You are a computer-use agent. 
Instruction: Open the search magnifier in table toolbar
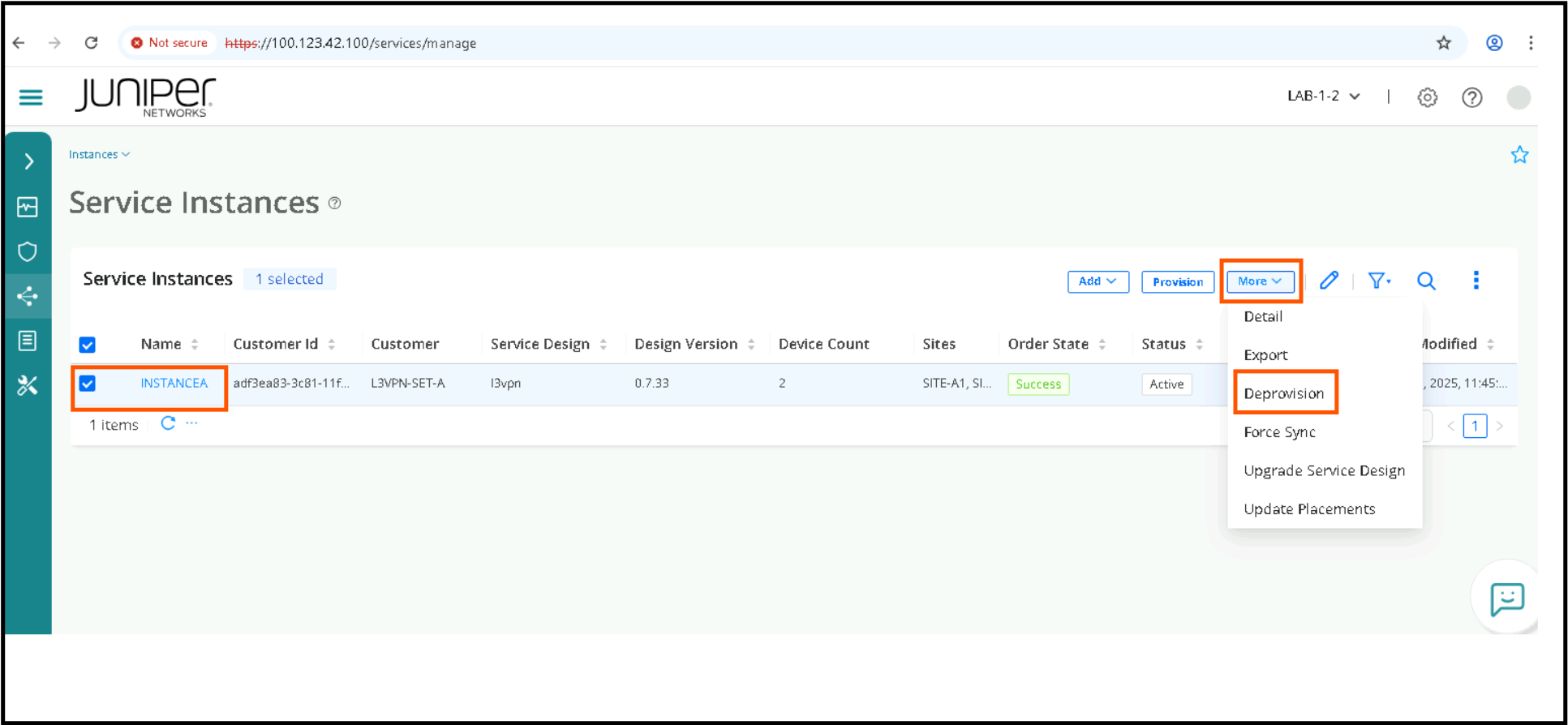click(x=1426, y=281)
